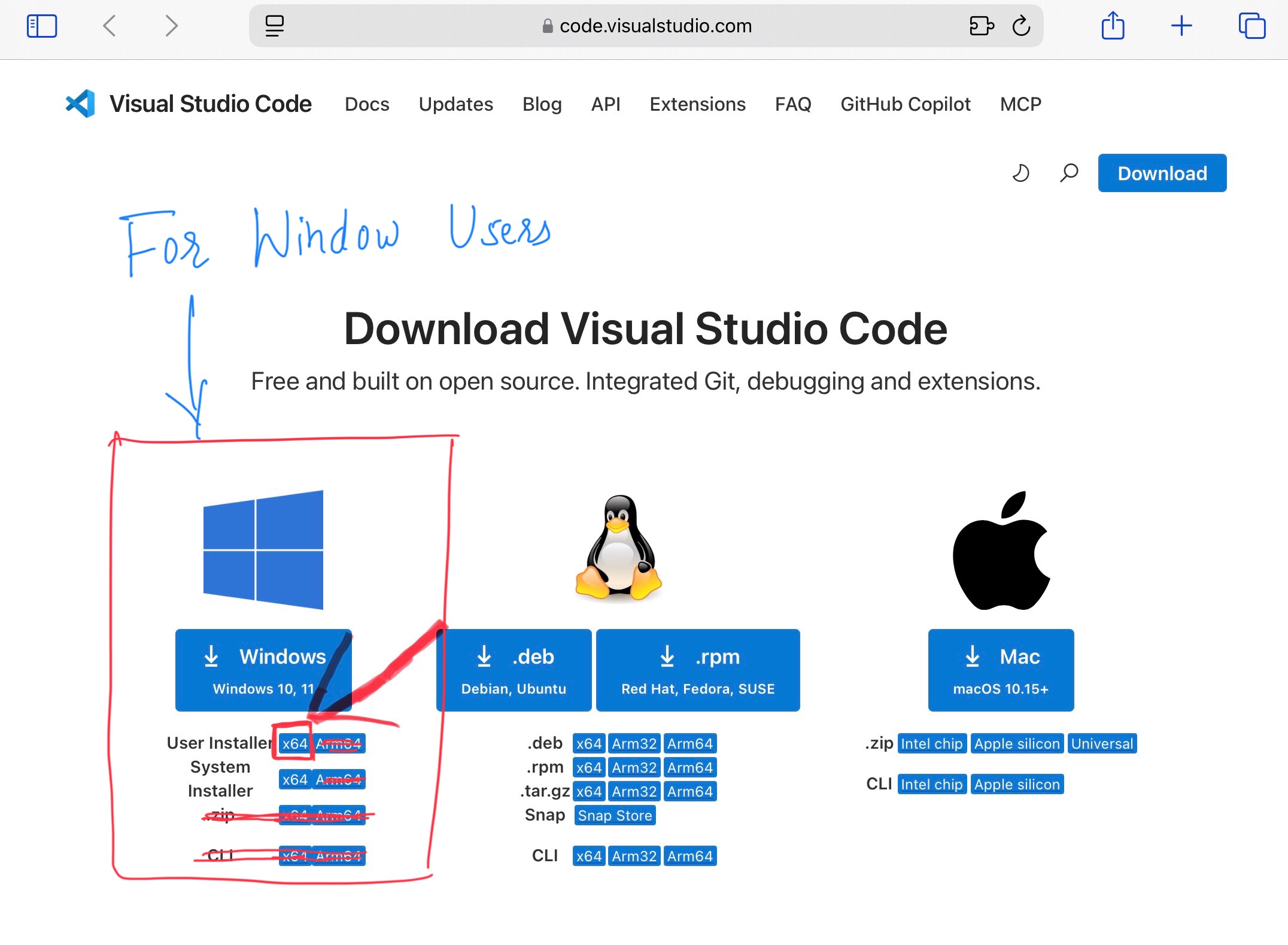Click the Apple logo image
The image size is (1288, 945).
click(1001, 551)
